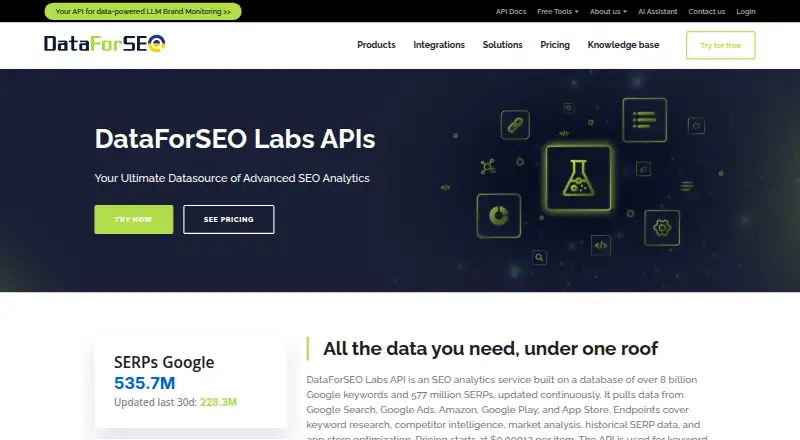800x440 pixels.
Task: Click the SEE PRICING button
Action: [x=229, y=219]
